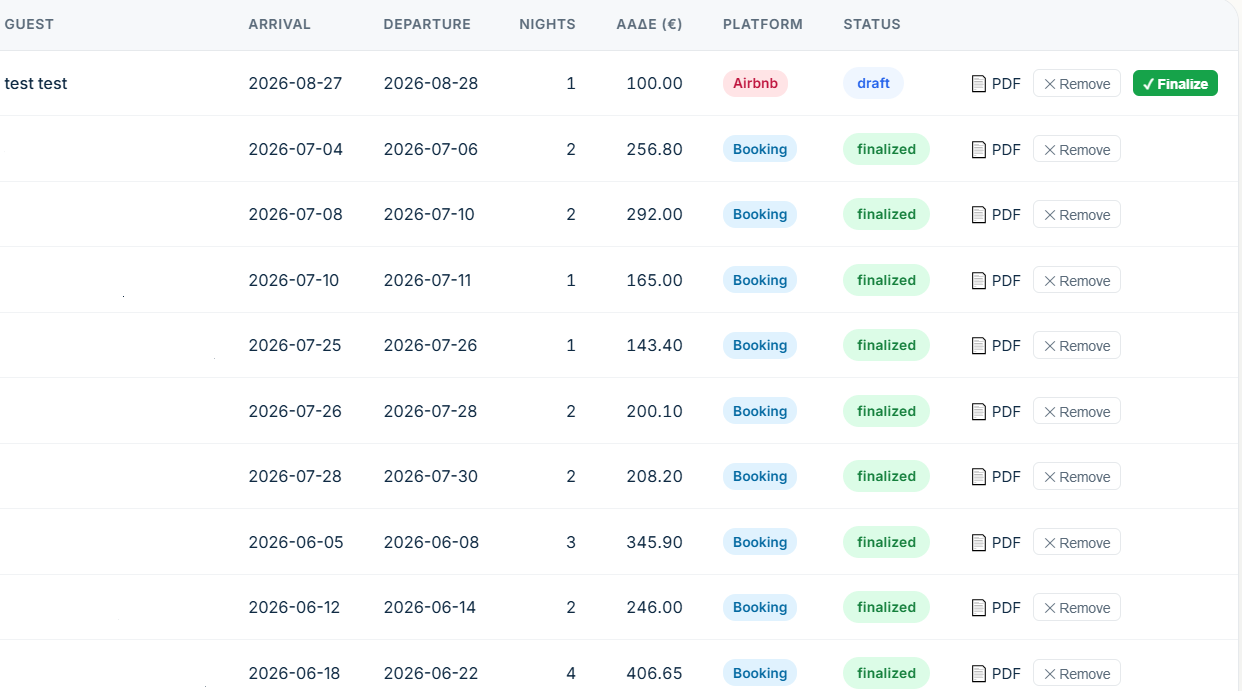Screen dimensions: 1242x691
Task: Open PDF for the 2026-07-10 arrival row
Action: point(996,281)
